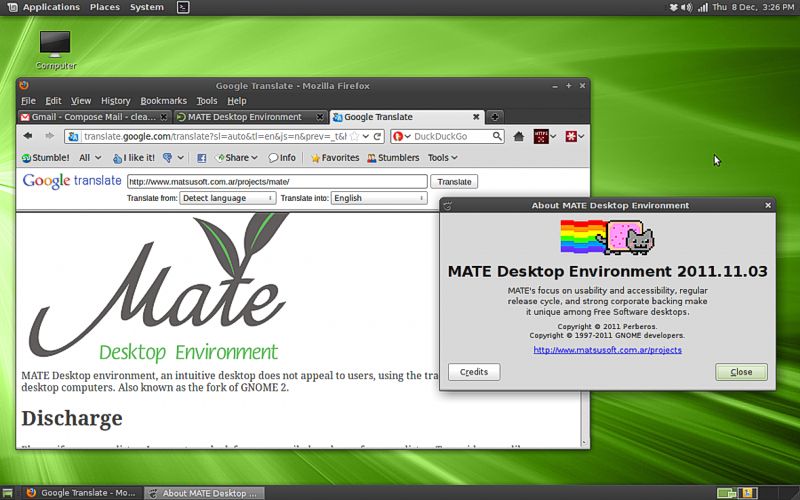Open the Computer desktop icon

click(55, 50)
